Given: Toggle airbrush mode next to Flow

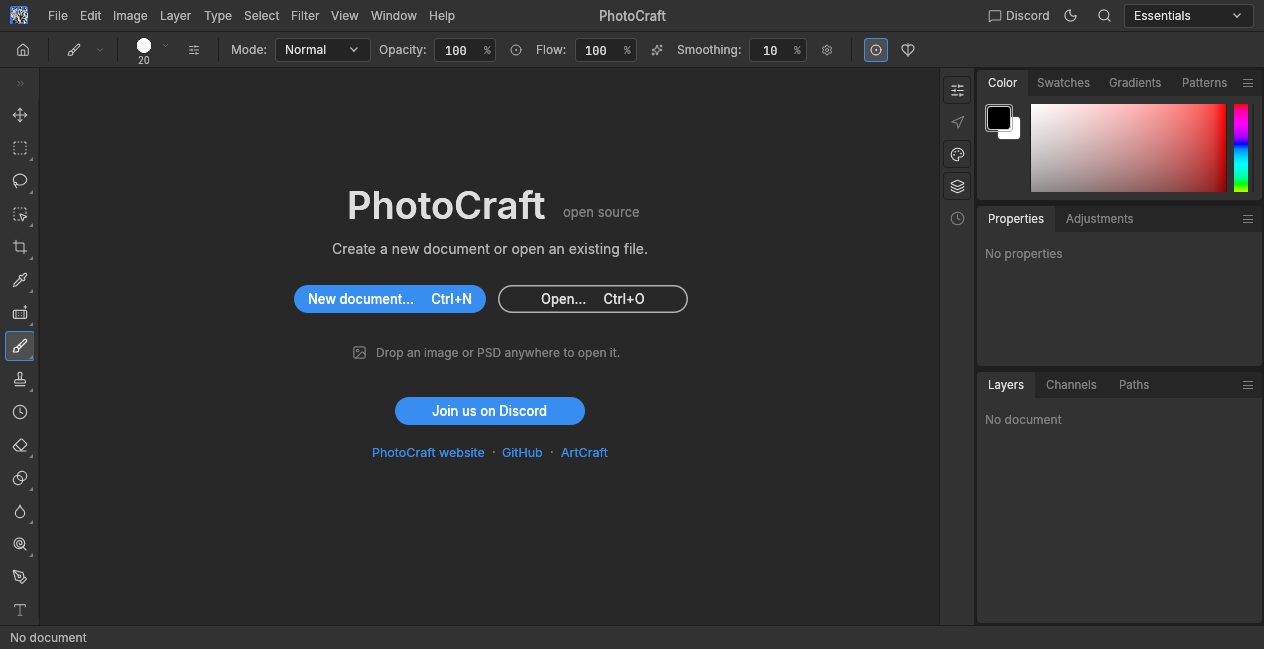Looking at the screenshot, I should point(657,50).
